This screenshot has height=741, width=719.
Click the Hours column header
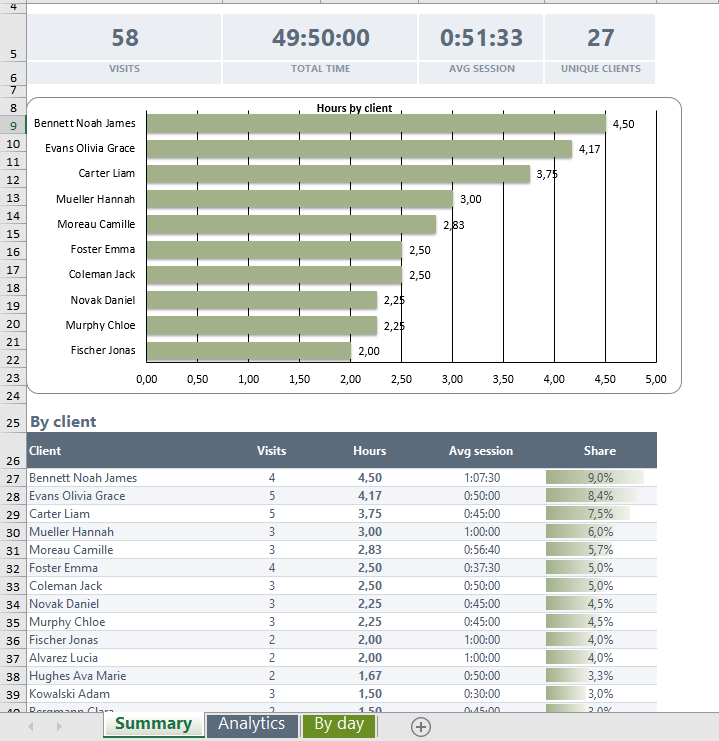pyautogui.click(x=370, y=451)
